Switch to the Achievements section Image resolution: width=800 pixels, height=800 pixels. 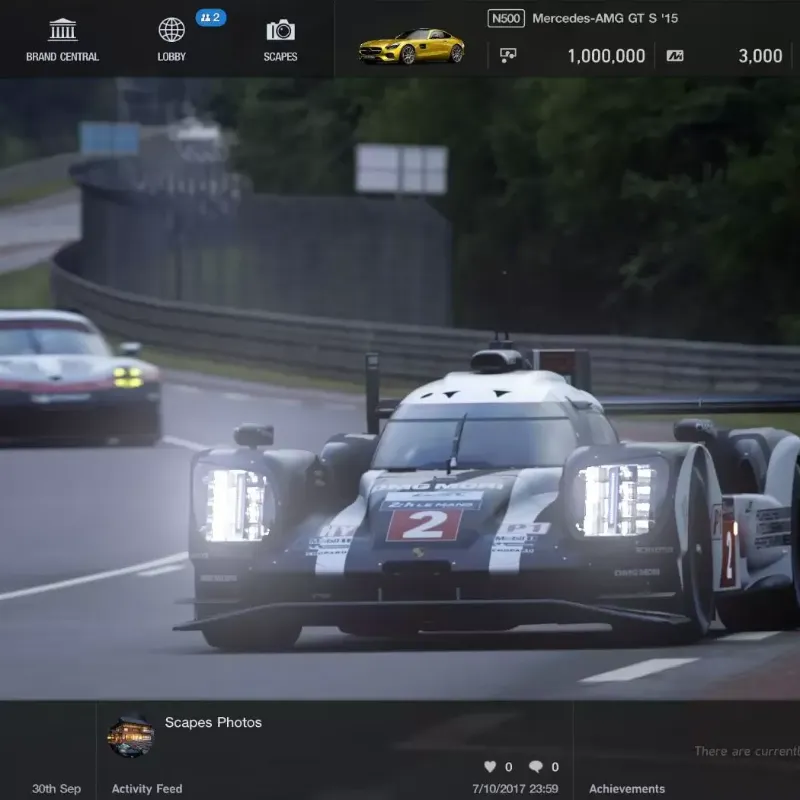tap(627, 789)
